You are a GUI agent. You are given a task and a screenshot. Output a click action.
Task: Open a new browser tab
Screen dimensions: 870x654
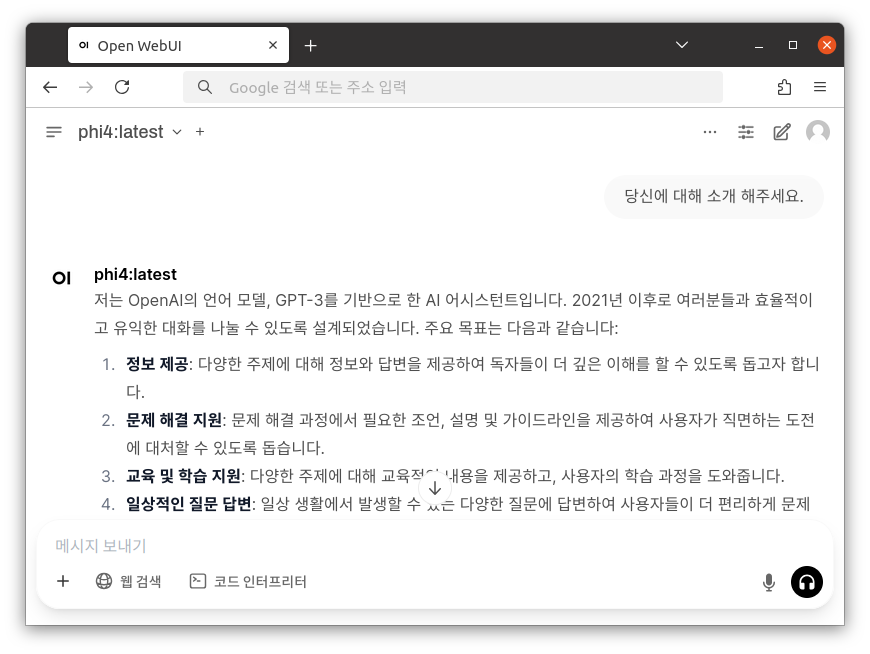point(311,45)
